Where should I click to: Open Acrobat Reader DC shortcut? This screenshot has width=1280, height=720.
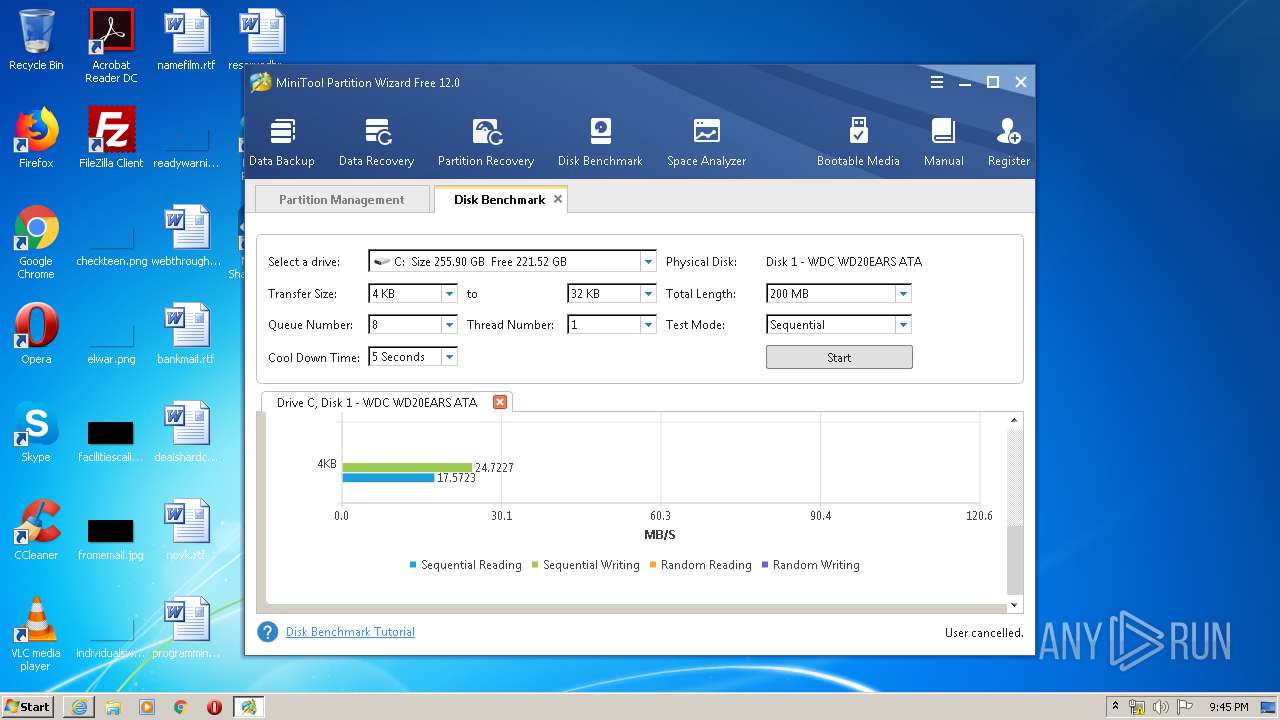click(111, 46)
